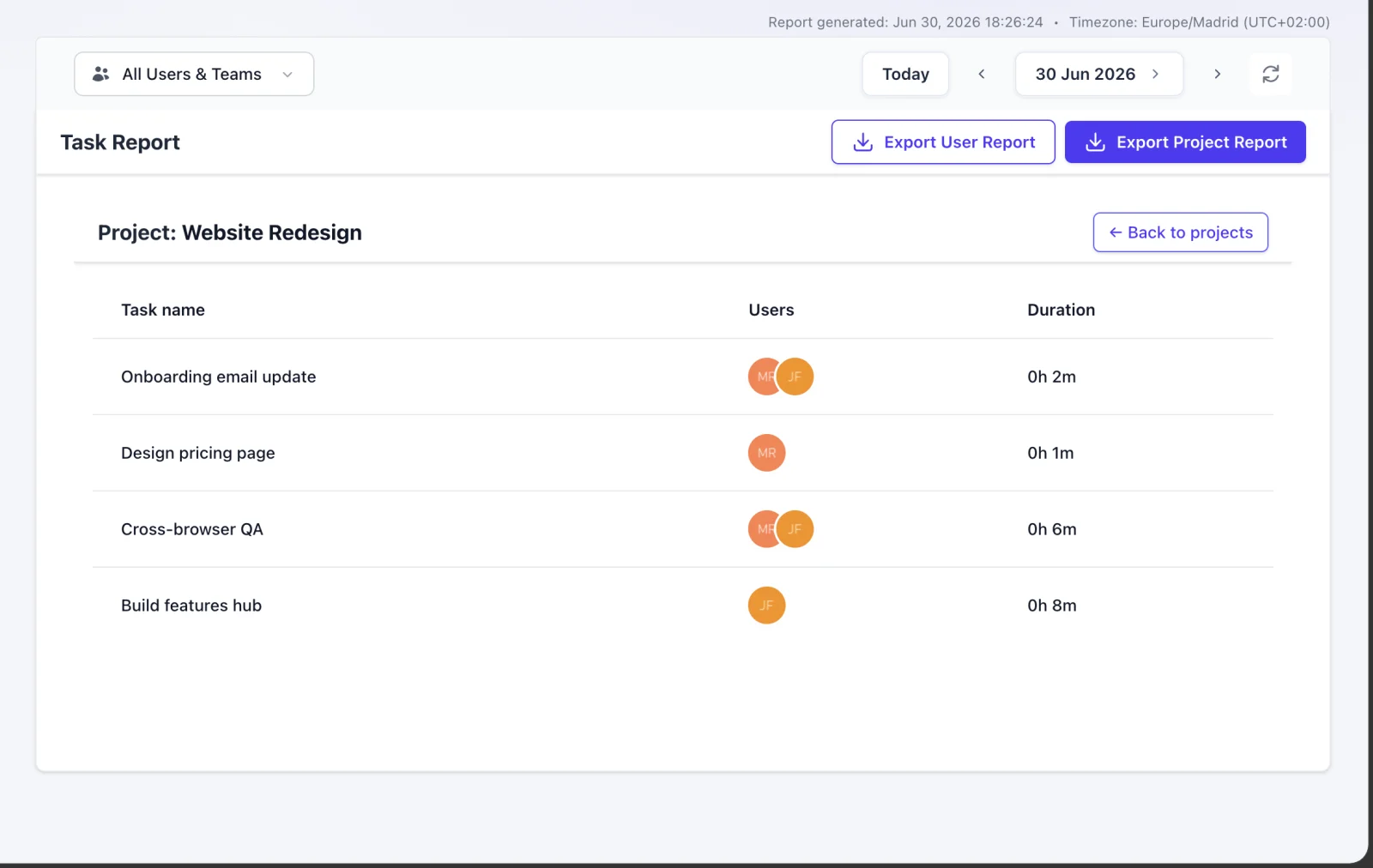Click the 0h 6m duration value
The width and height of the screenshot is (1373, 868).
[1052, 529]
